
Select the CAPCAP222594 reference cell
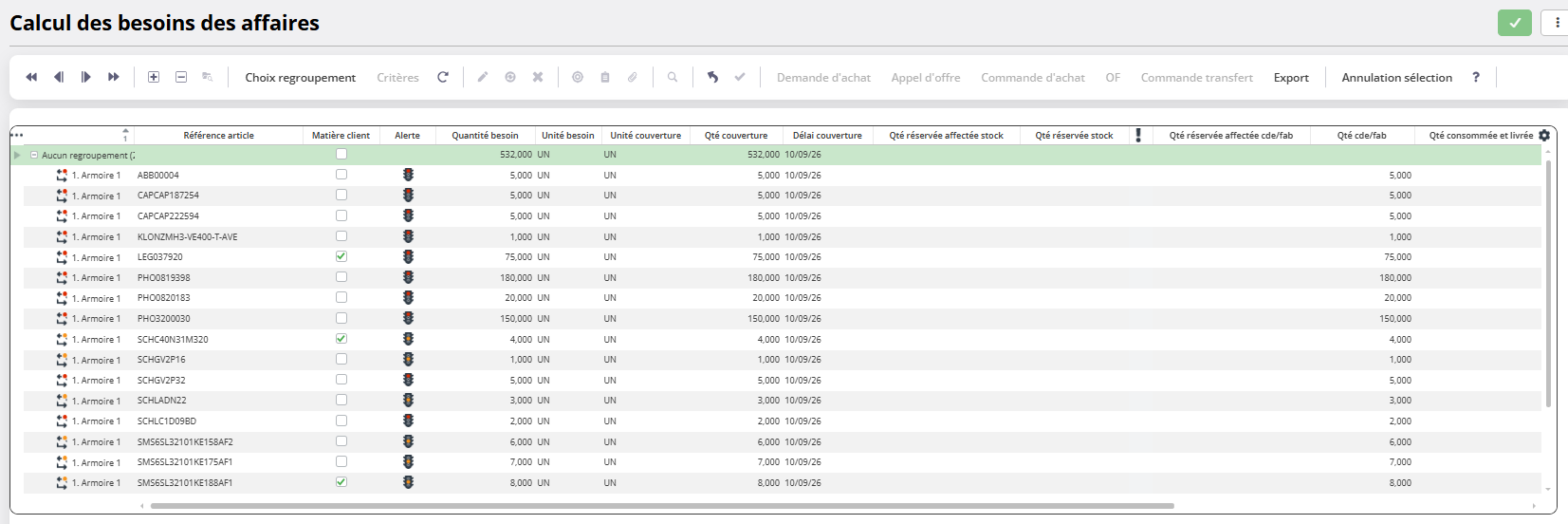(218, 215)
